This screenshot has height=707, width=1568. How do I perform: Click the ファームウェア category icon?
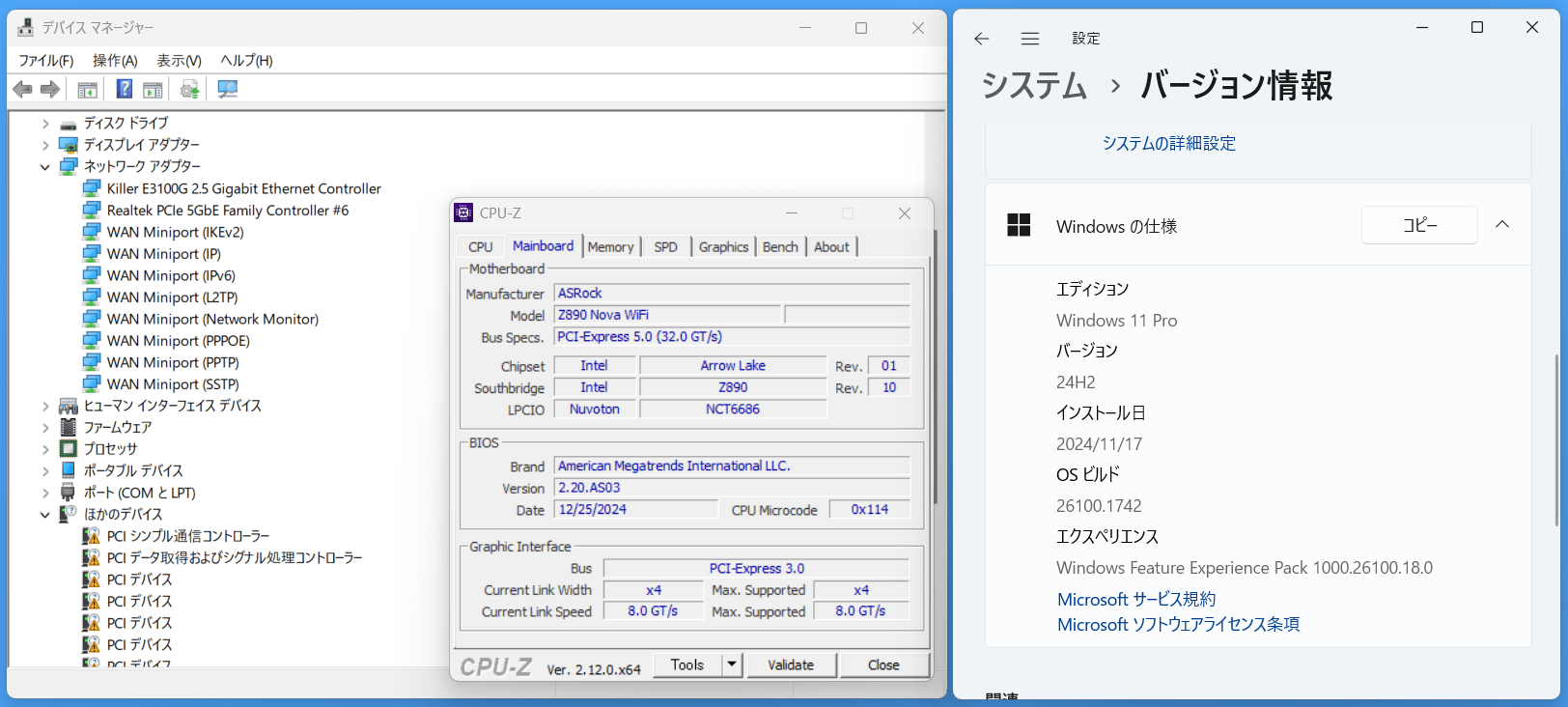tap(69, 427)
